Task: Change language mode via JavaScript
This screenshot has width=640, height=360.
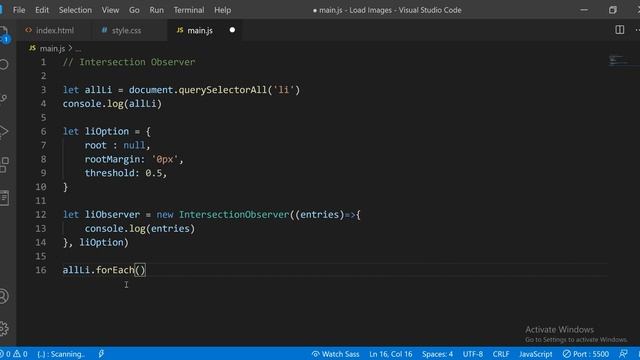Action: click(536, 354)
